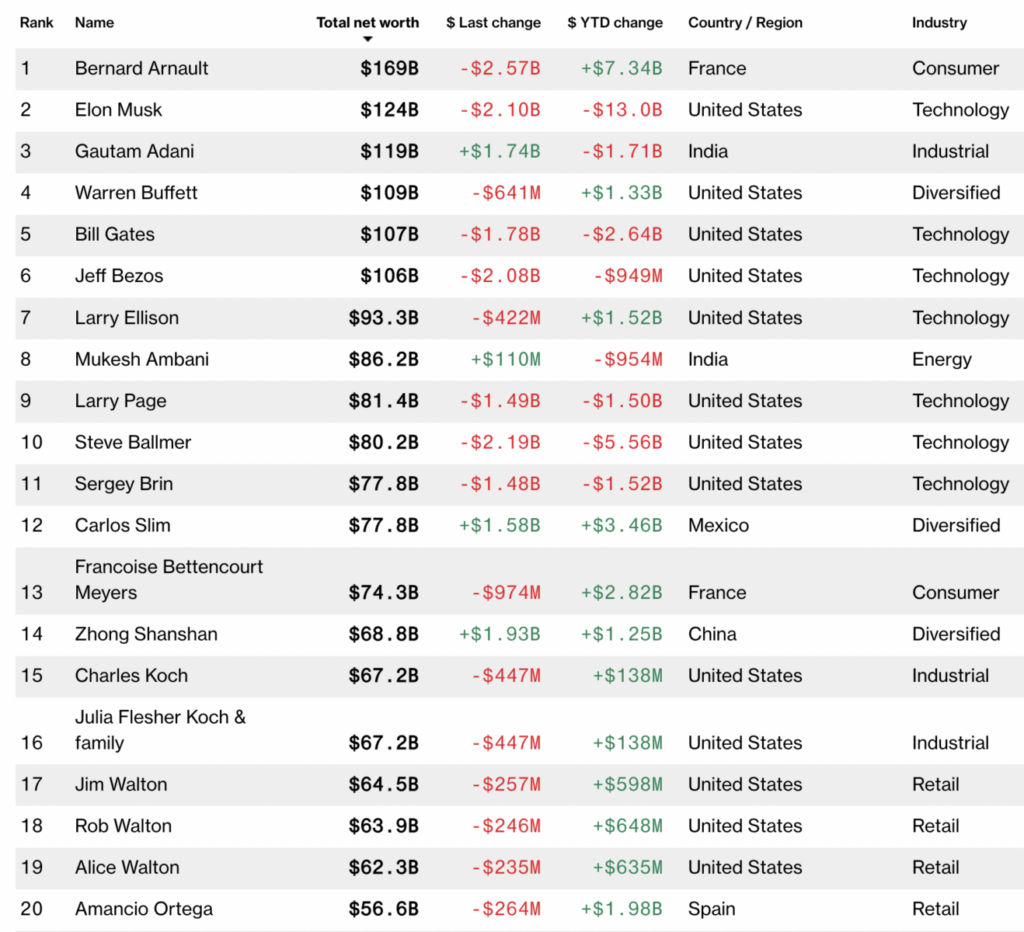Viewport: 1024px width, 932px height.
Task: Open Bernard Arnault's profile
Action: click(x=141, y=68)
